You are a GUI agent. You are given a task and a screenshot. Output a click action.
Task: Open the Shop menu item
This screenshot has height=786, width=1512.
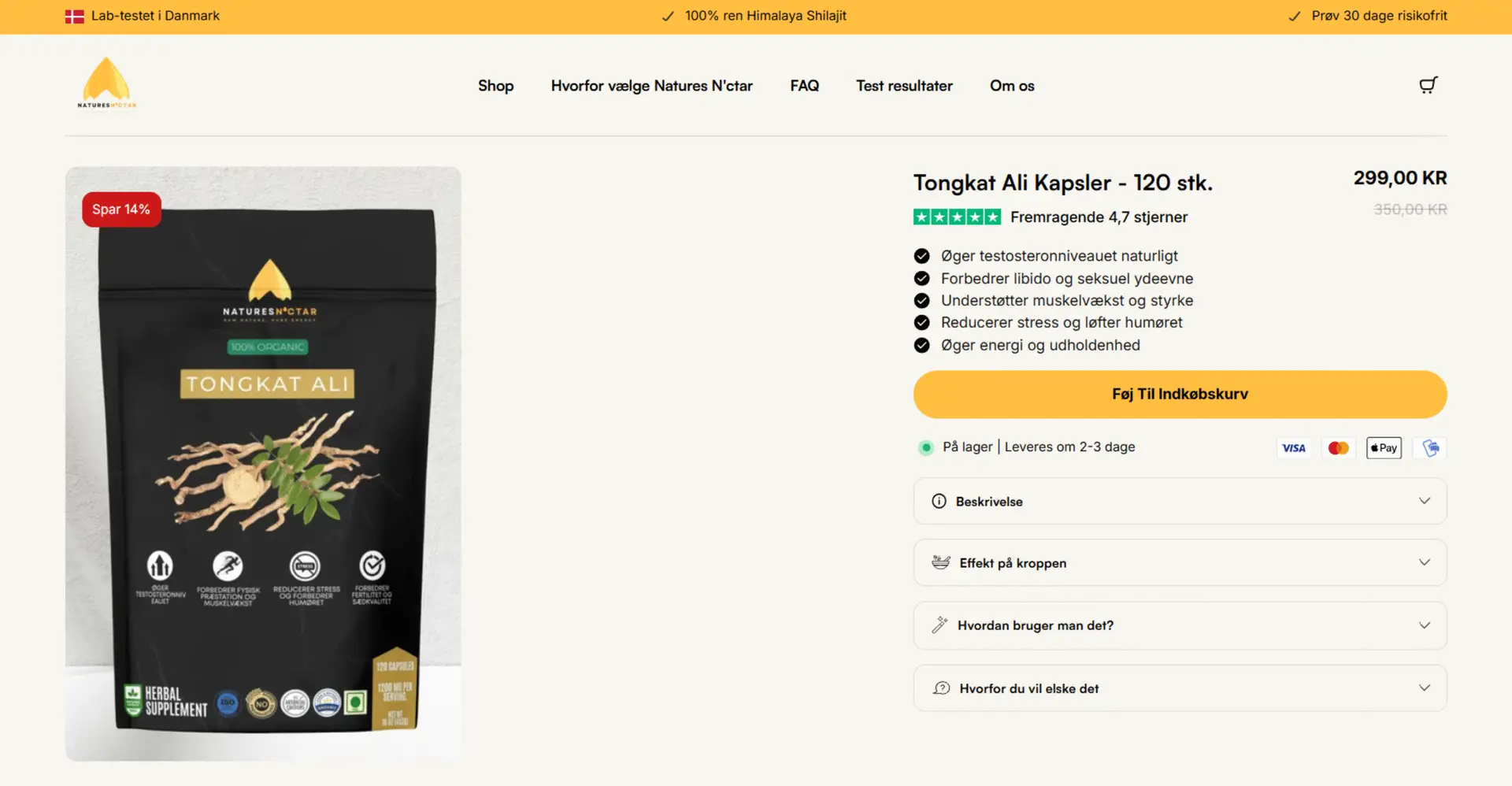click(x=495, y=86)
